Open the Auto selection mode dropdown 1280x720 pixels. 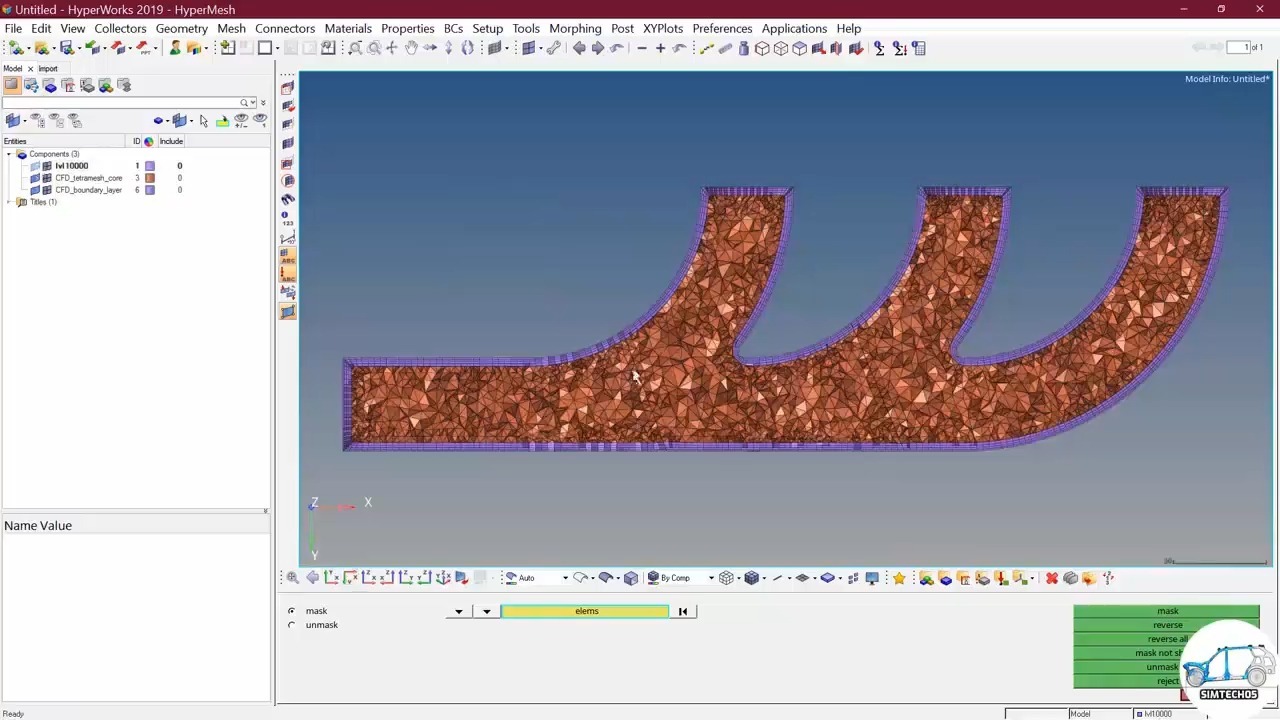(x=565, y=578)
